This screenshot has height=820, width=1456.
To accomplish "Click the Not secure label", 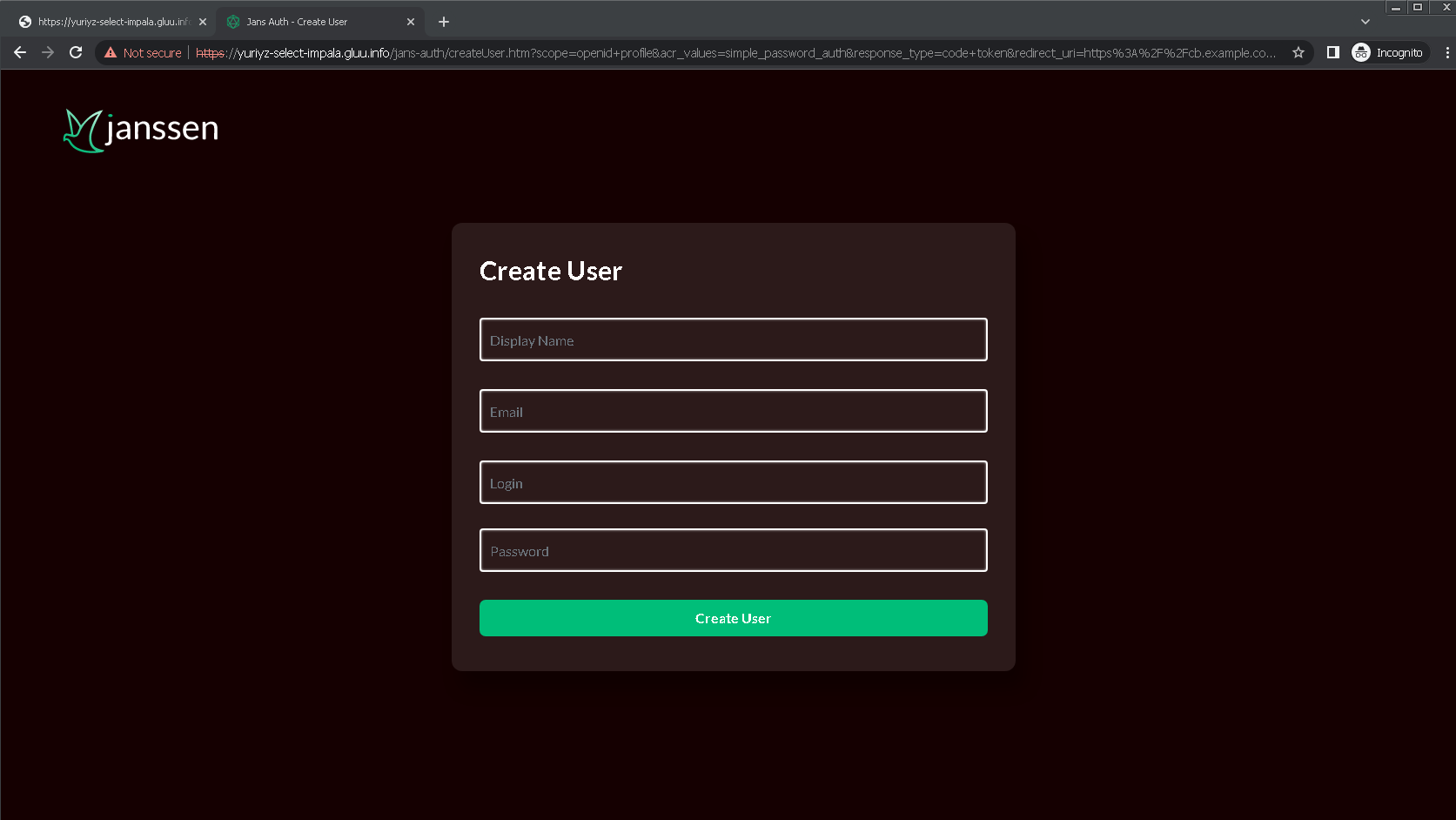I will [x=151, y=52].
